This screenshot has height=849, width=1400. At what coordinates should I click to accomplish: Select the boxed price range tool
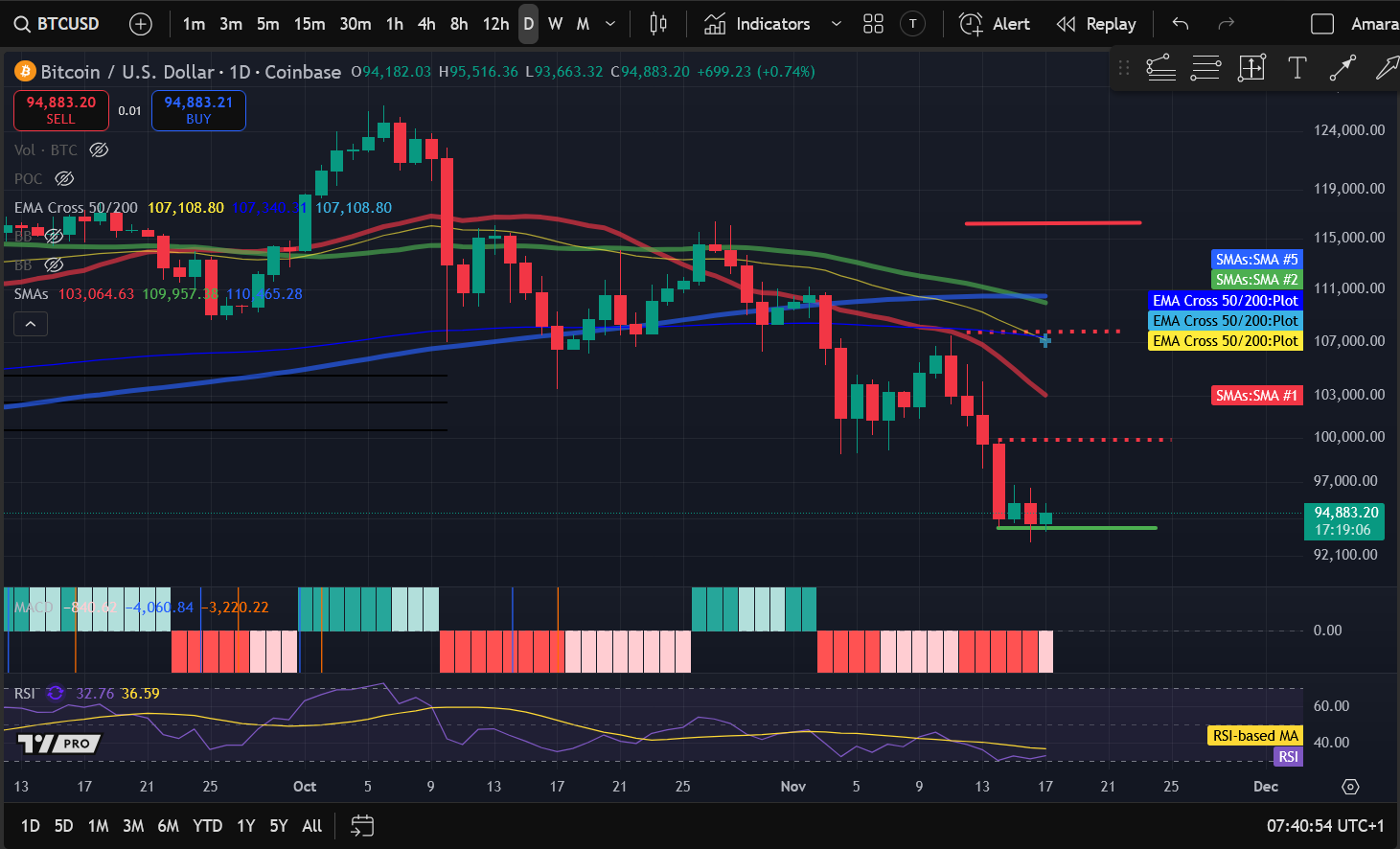pyautogui.click(x=1251, y=67)
